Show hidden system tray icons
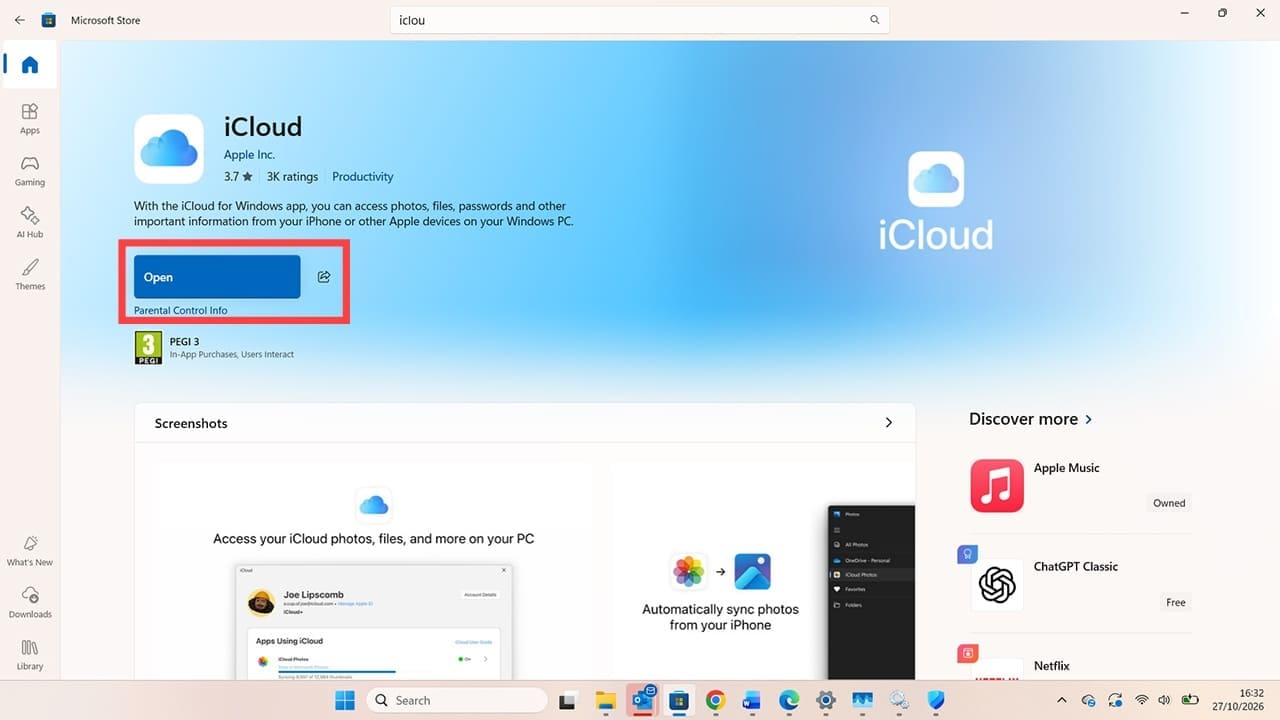 (x=1061, y=700)
